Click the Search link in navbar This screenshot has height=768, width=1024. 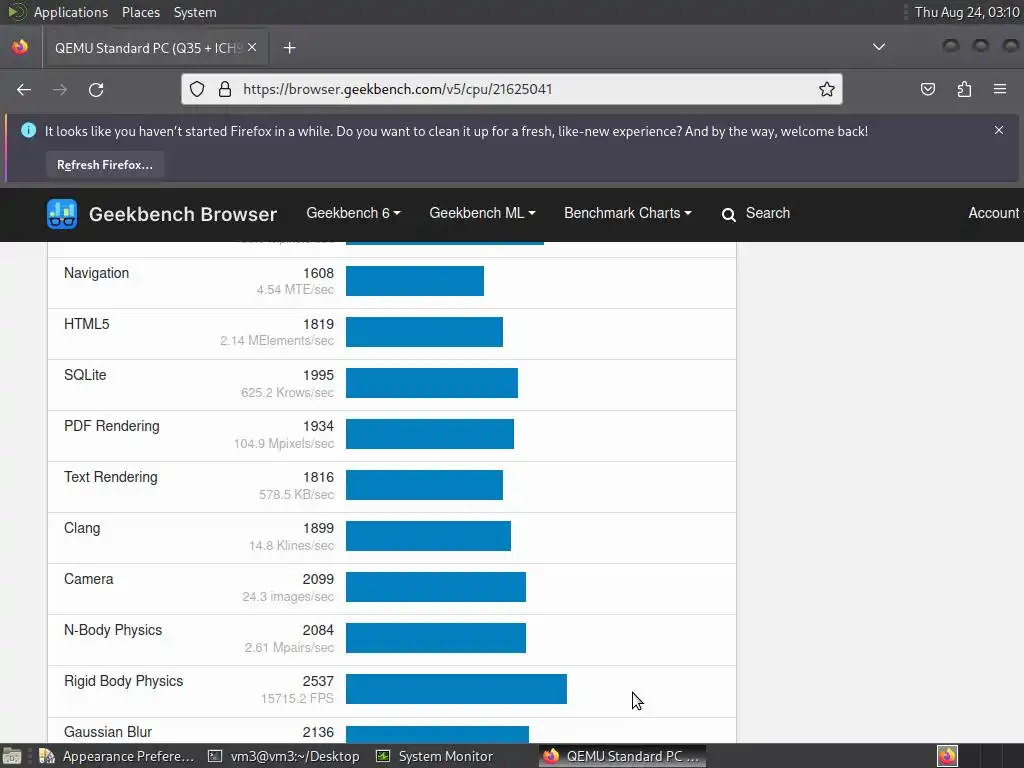point(756,214)
